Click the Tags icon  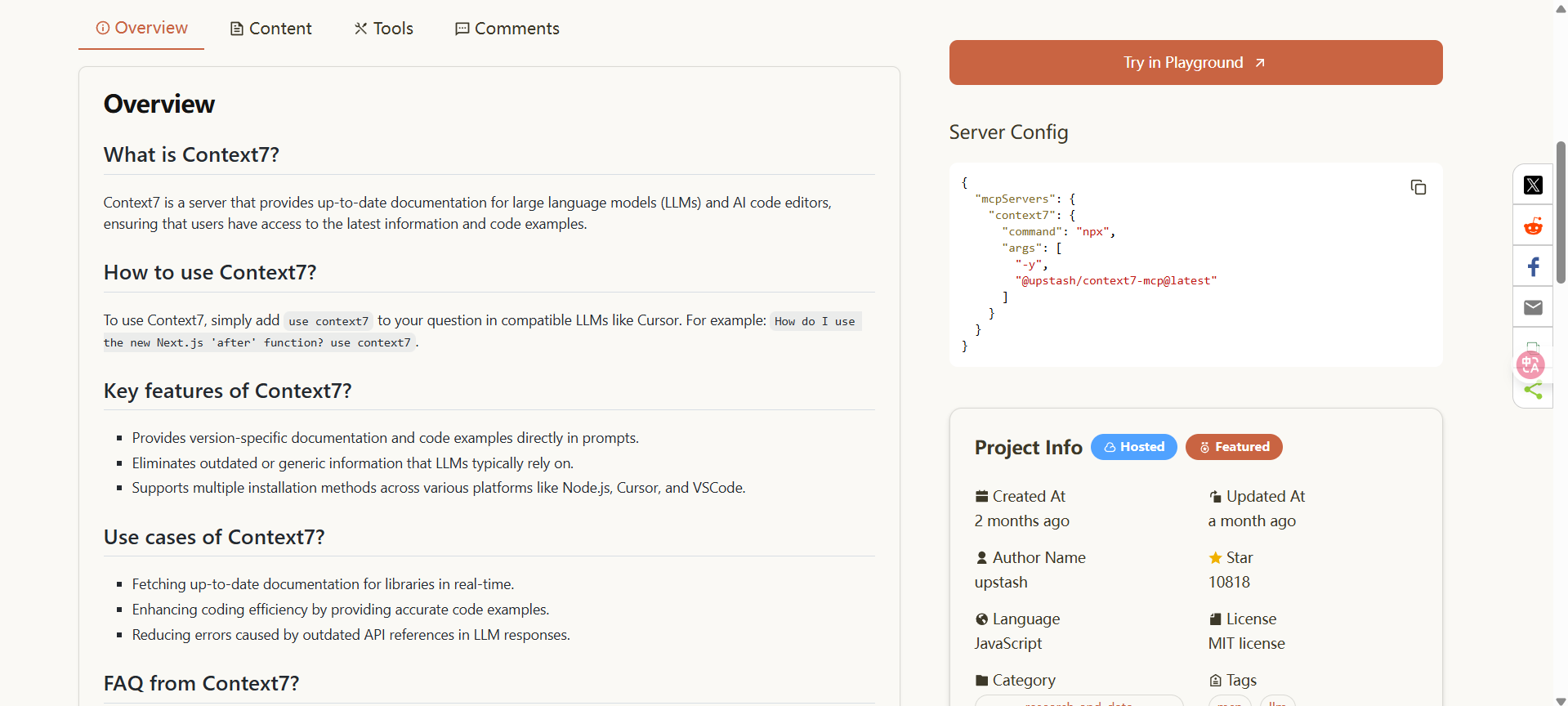(x=1215, y=680)
